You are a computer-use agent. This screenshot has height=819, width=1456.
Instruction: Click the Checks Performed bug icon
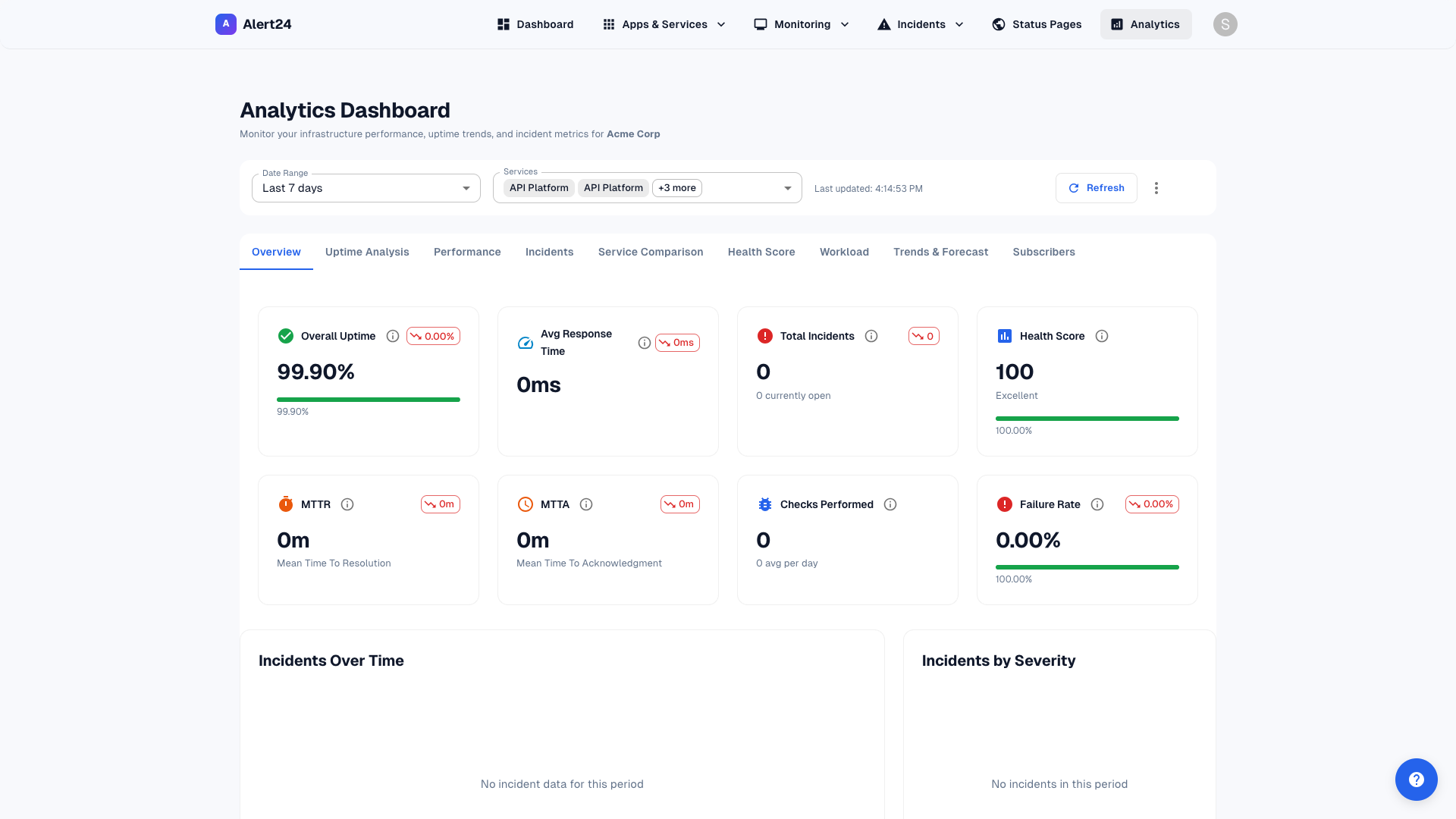[764, 504]
